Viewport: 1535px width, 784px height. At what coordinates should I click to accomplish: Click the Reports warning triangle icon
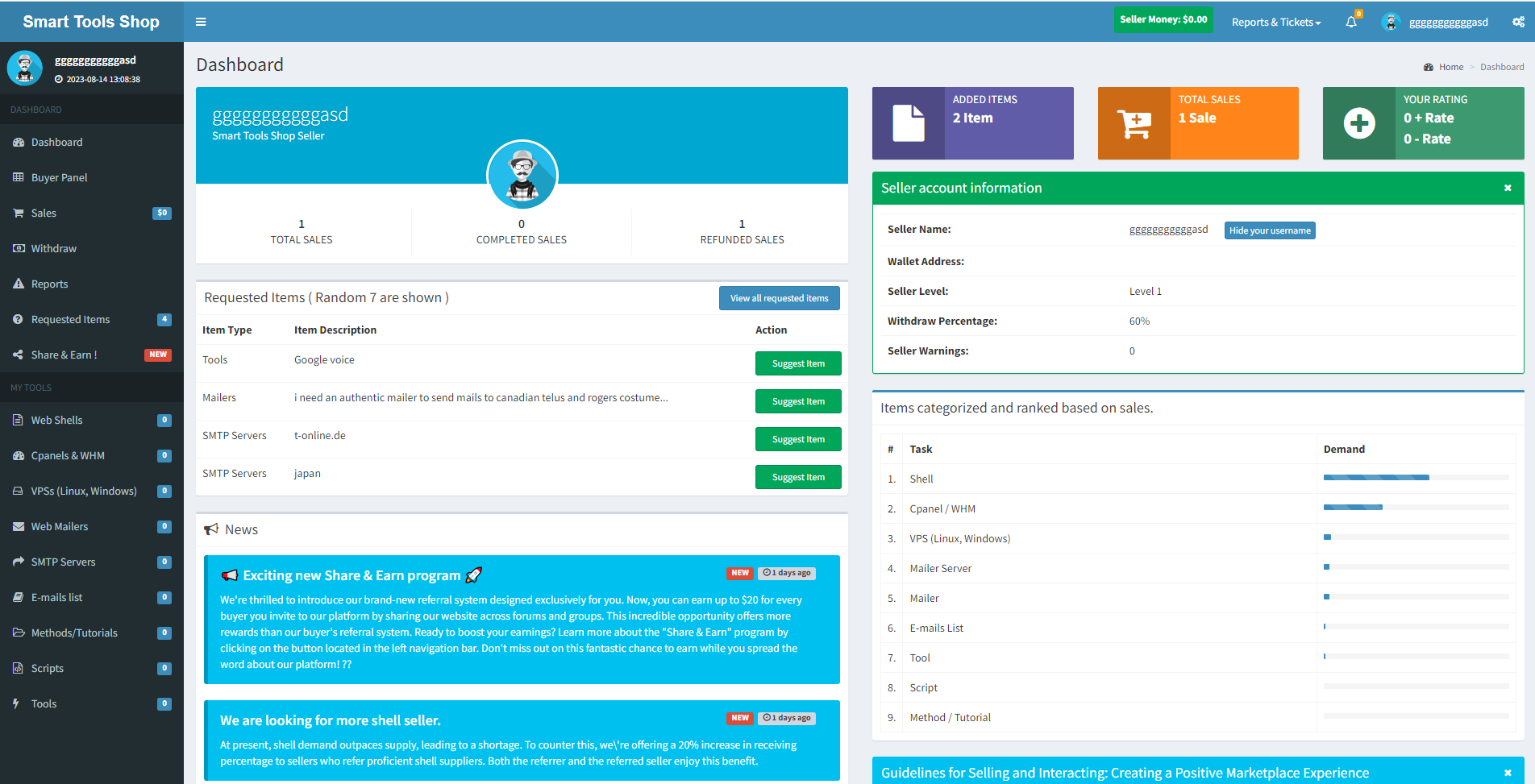coord(19,284)
